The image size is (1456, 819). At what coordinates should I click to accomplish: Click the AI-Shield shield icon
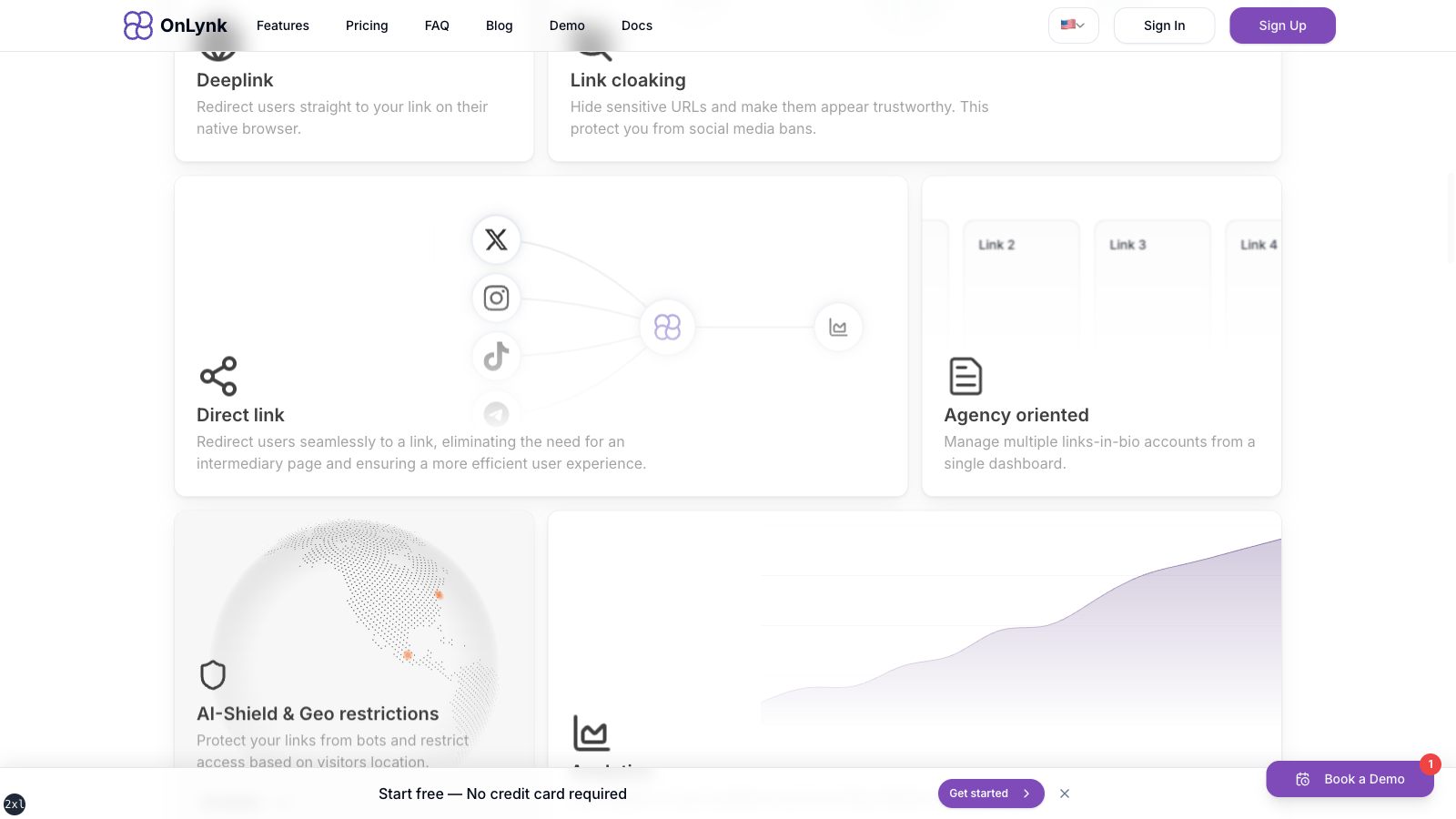click(x=213, y=675)
